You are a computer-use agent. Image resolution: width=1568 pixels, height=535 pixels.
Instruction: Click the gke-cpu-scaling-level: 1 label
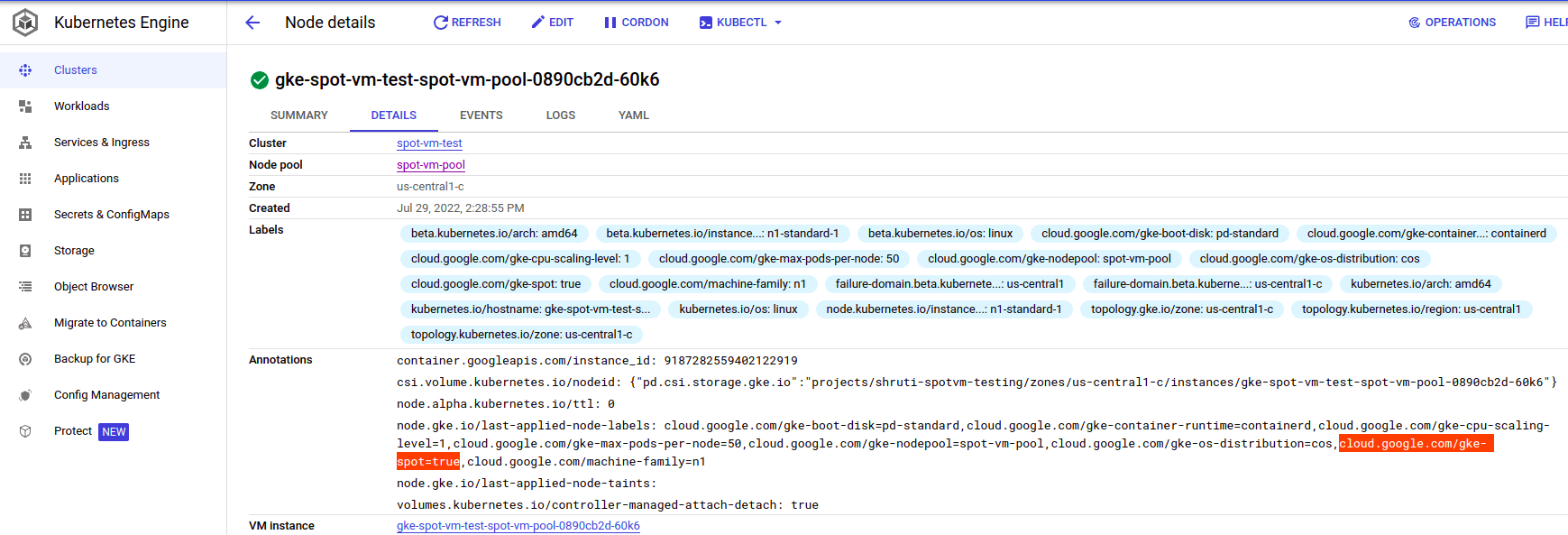tap(520, 259)
